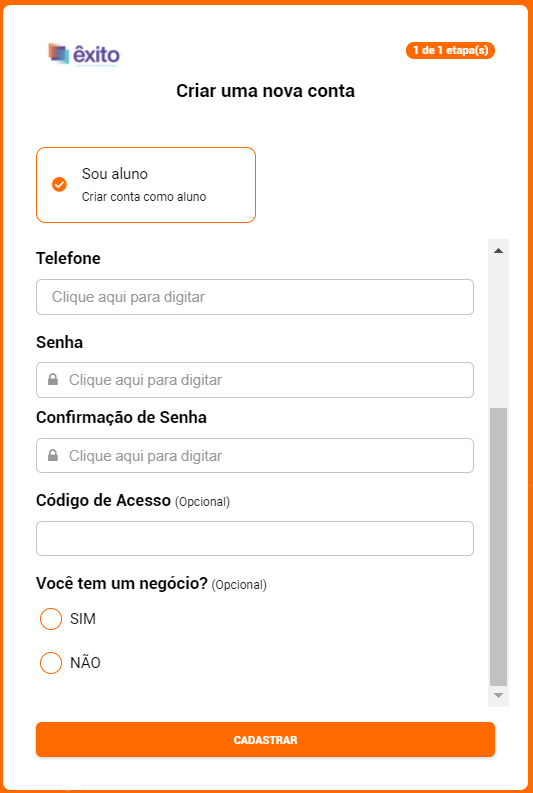Click the Criar uma nova conta heading
This screenshot has height=793, width=533.
point(265,91)
